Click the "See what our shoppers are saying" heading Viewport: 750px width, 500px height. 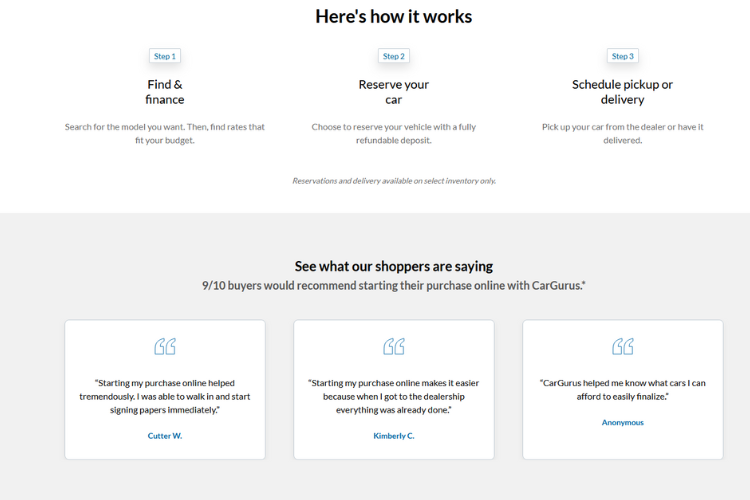coord(393,266)
